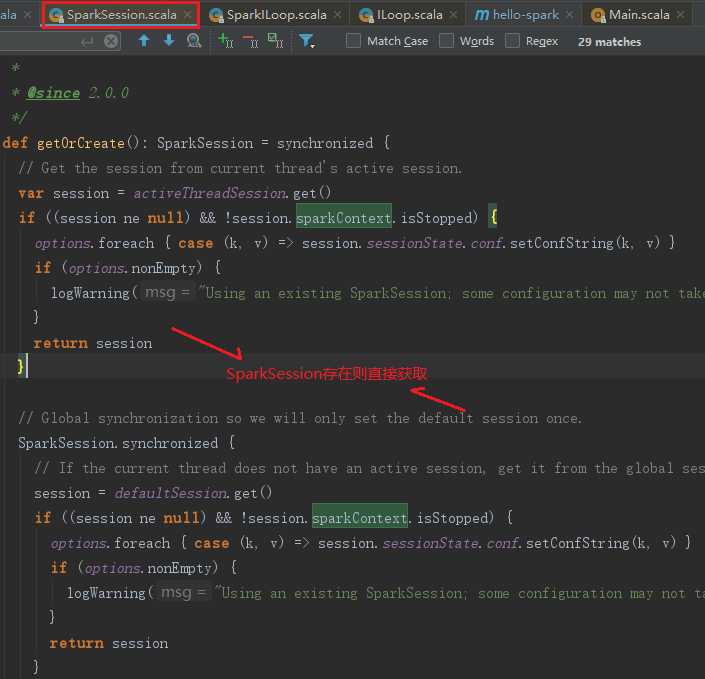Select all search occurrences
This screenshot has width=705, height=679.
(275, 41)
